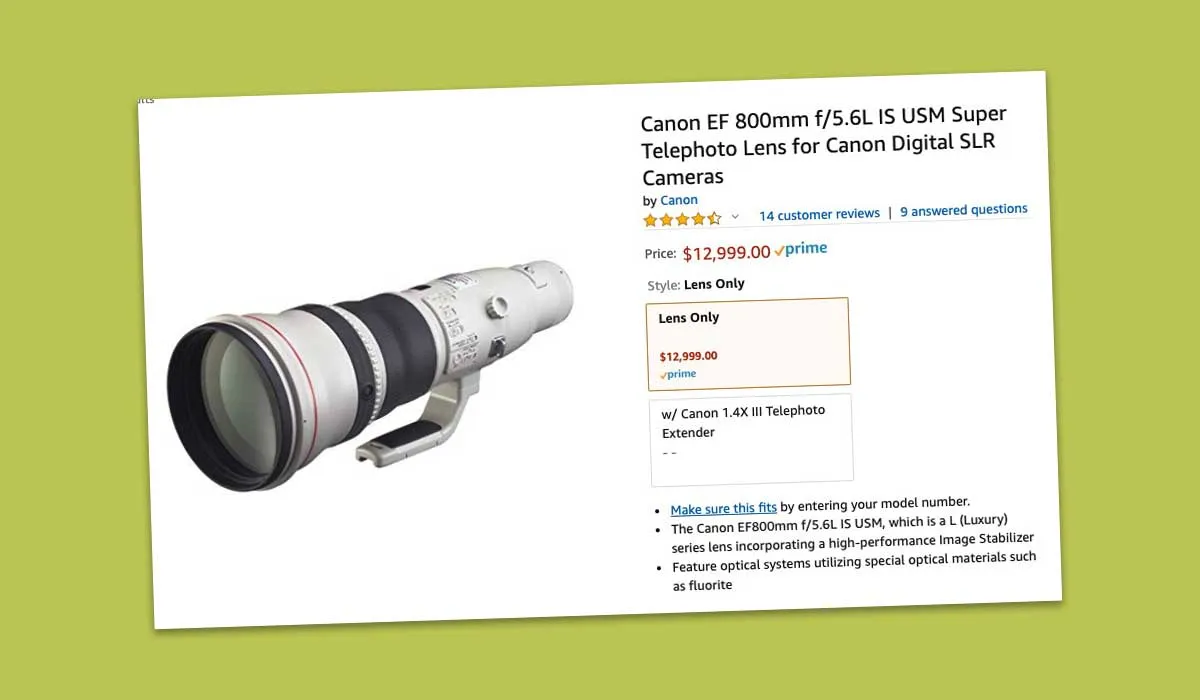This screenshot has width=1200, height=700.
Task: Click the half-filled last rating star
Action: [714, 218]
